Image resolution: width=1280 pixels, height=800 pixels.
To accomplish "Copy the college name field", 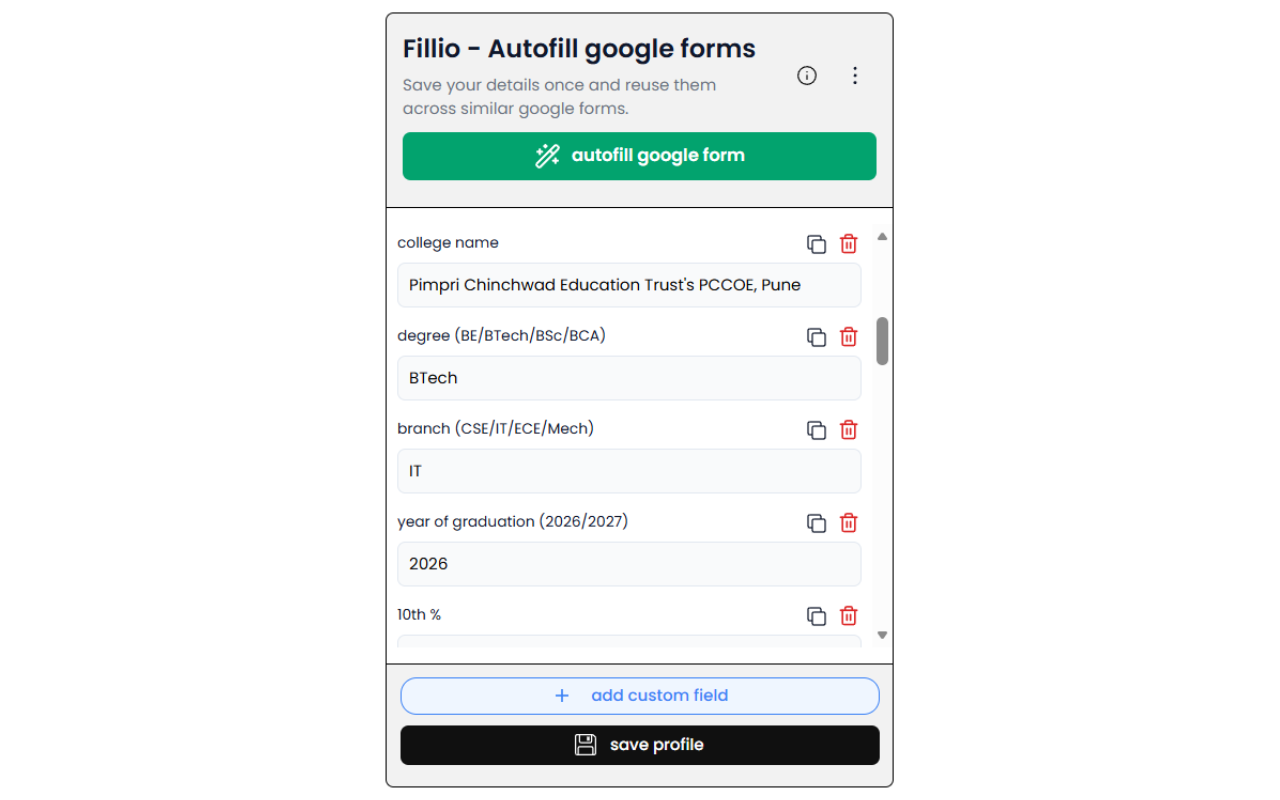I will point(817,244).
